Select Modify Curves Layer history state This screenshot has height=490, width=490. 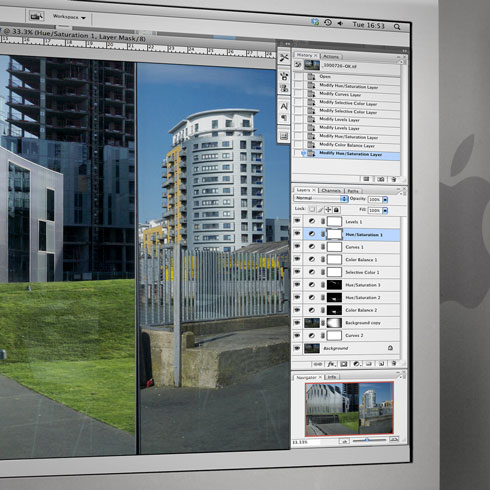click(347, 94)
